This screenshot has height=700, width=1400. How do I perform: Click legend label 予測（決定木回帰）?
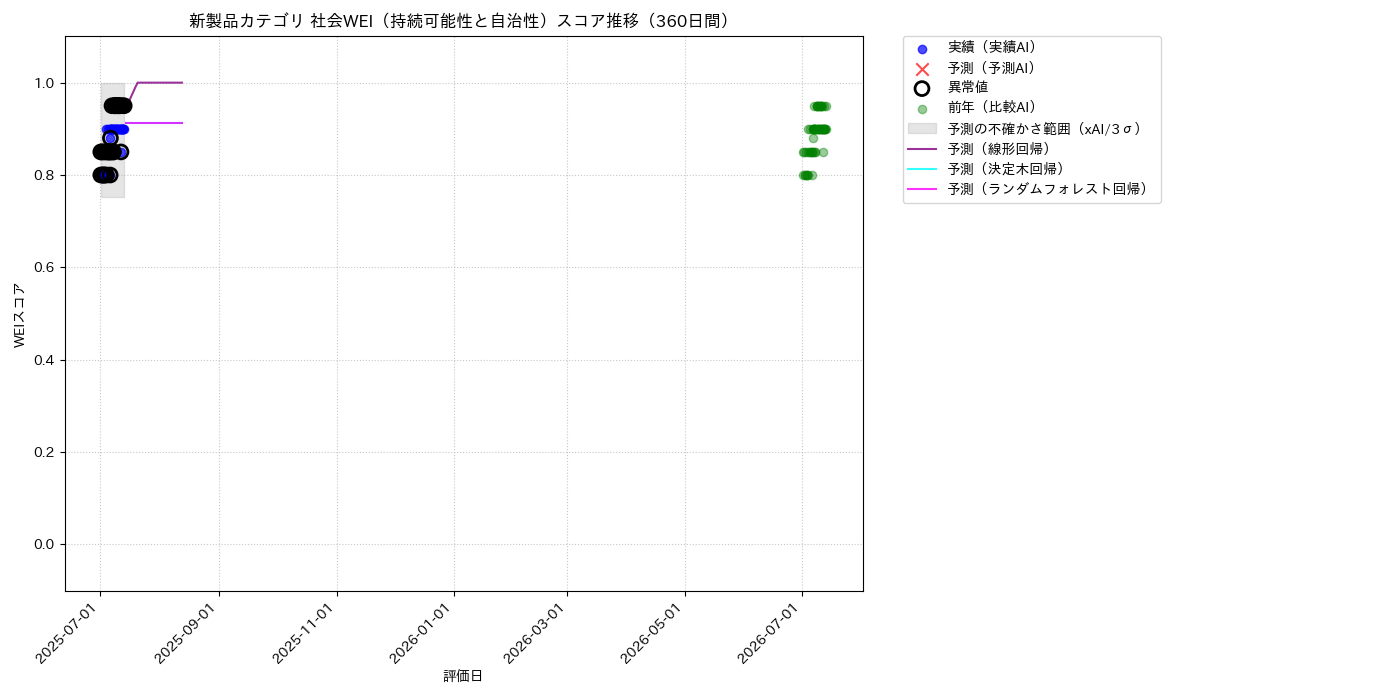1010,169
